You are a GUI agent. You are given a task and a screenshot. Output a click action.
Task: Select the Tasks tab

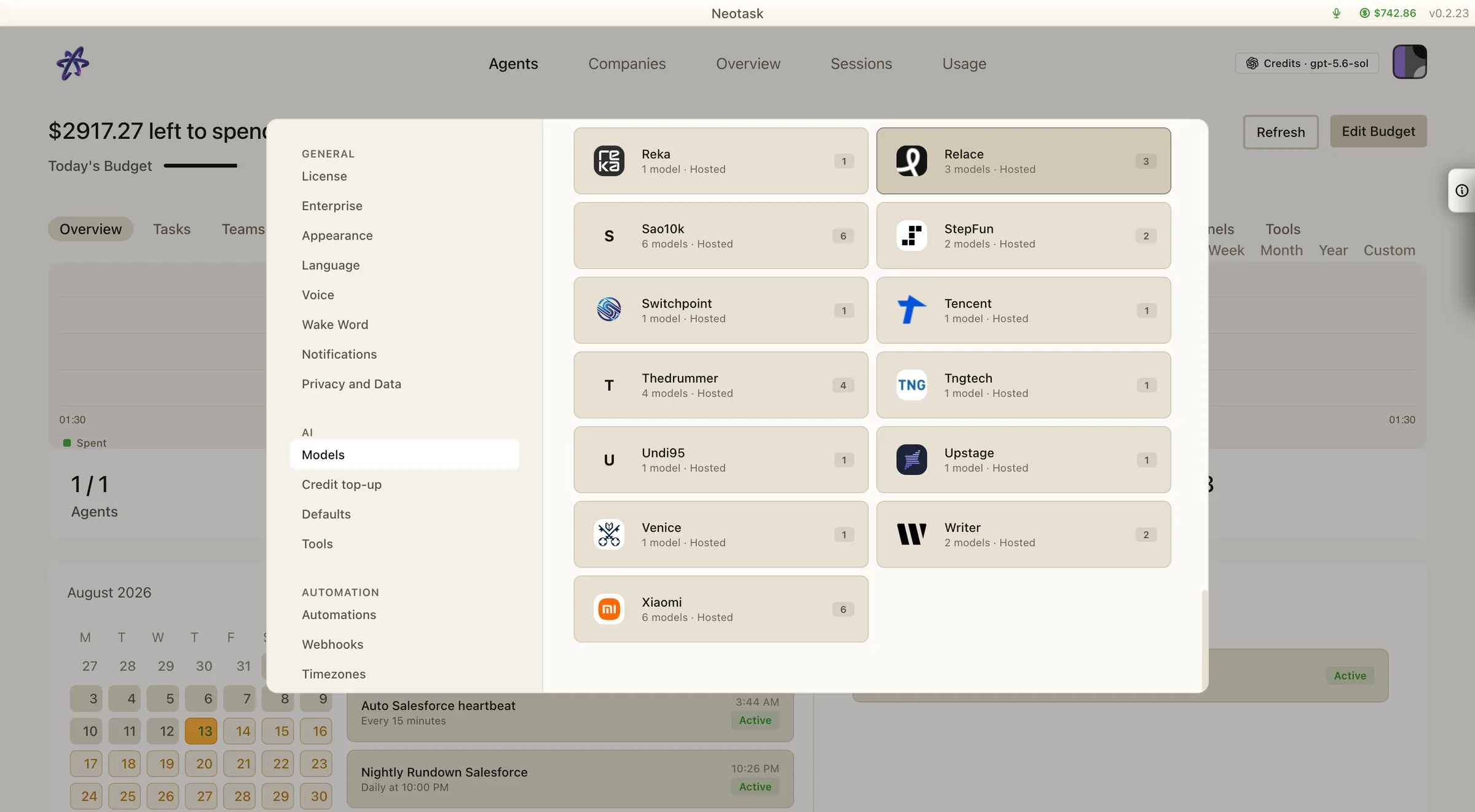(x=171, y=229)
